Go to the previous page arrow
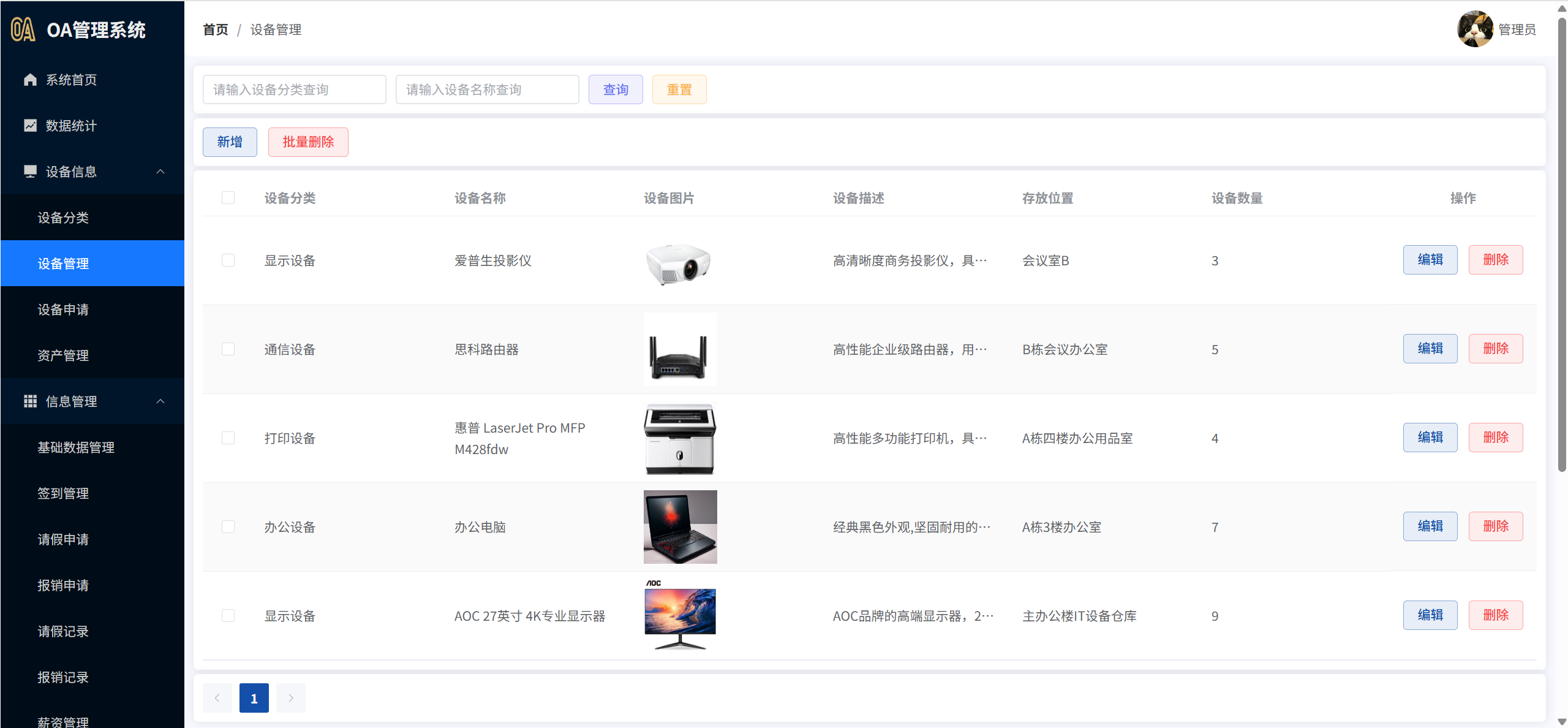1568x728 pixels. 217,698
